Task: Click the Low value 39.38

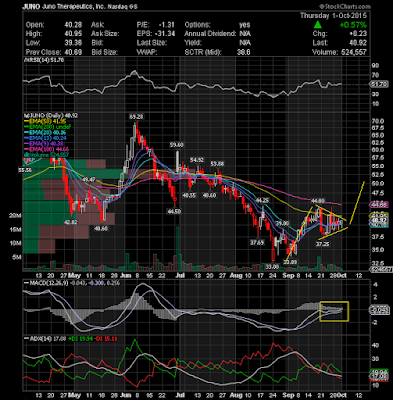Action: coord(72,43)
